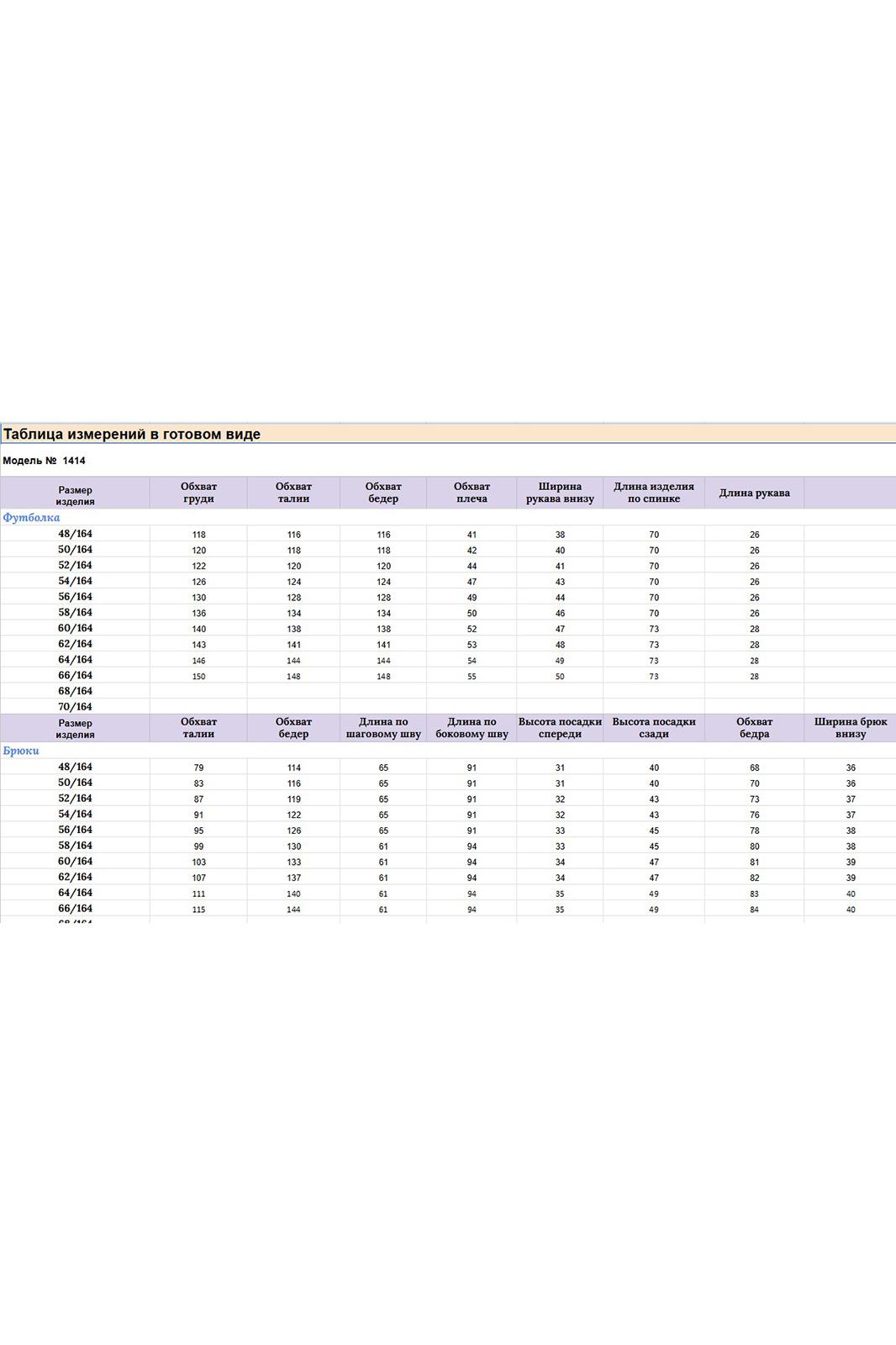Viewport: 896px width, 1345px height.
Task: Select the "Длина по боковому шву" header
Action: pos(472,728)
